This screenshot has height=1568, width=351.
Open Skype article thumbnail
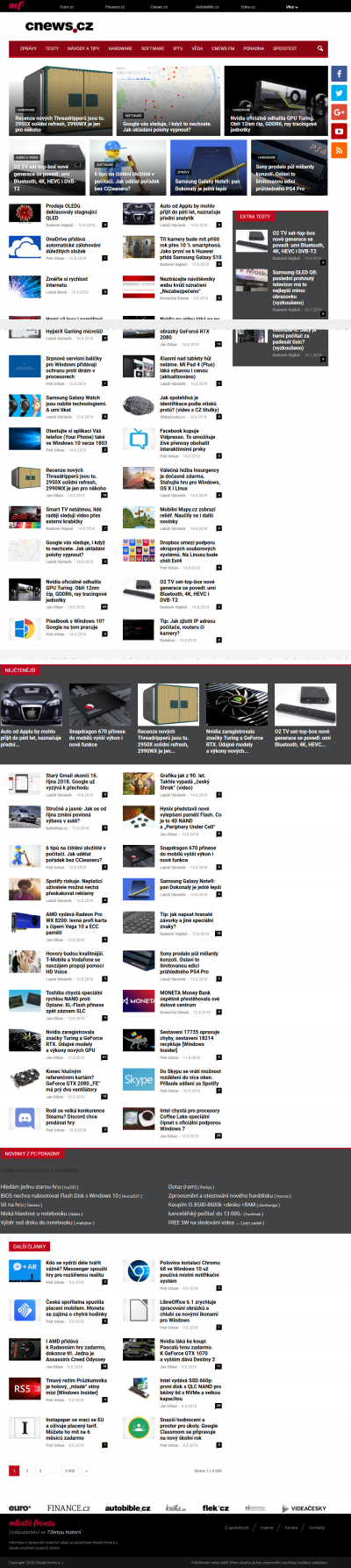point(138,1079)
